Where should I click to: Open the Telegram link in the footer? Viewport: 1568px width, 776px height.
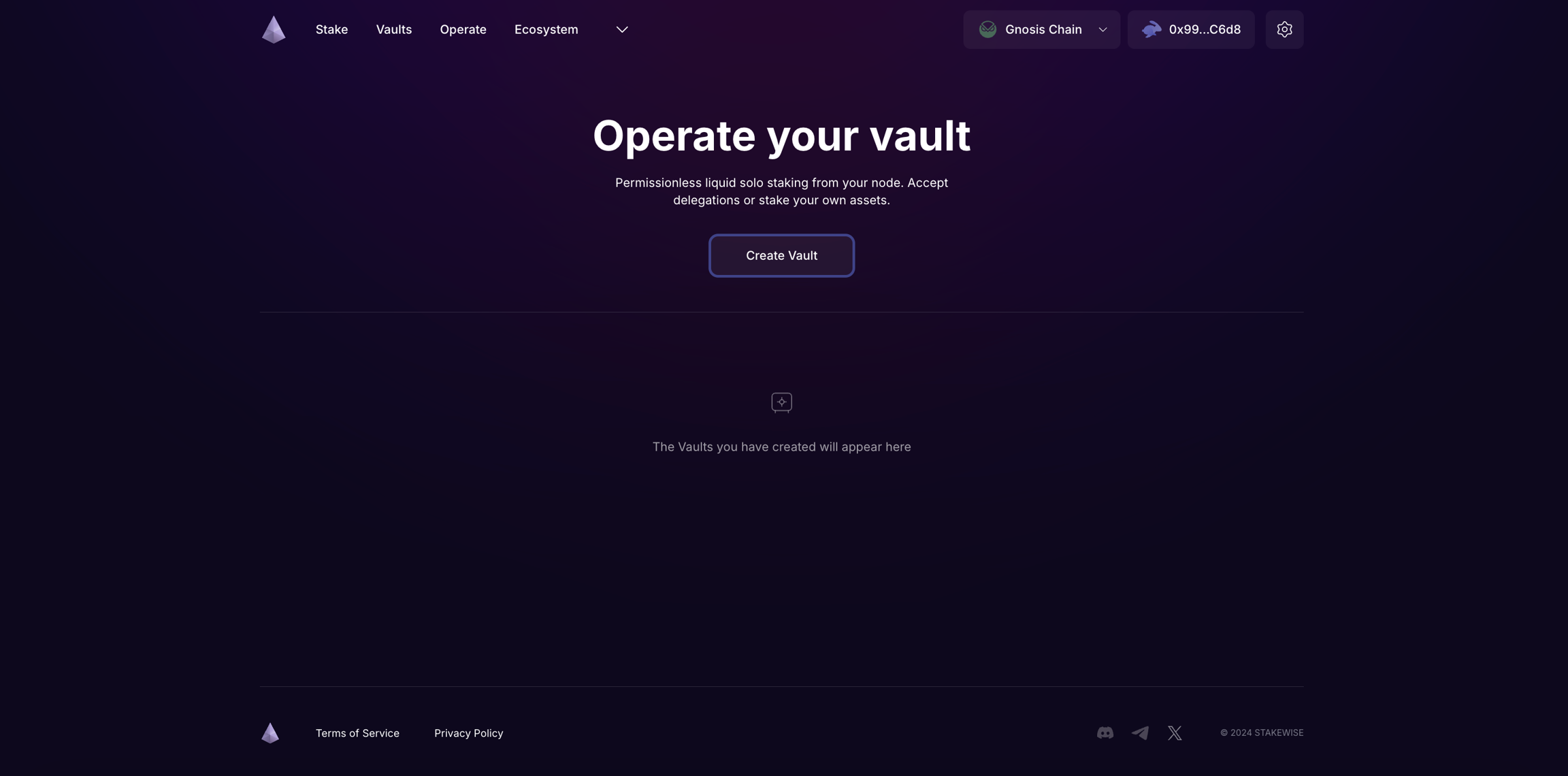pyautogui.click(x=1140, y=732)
